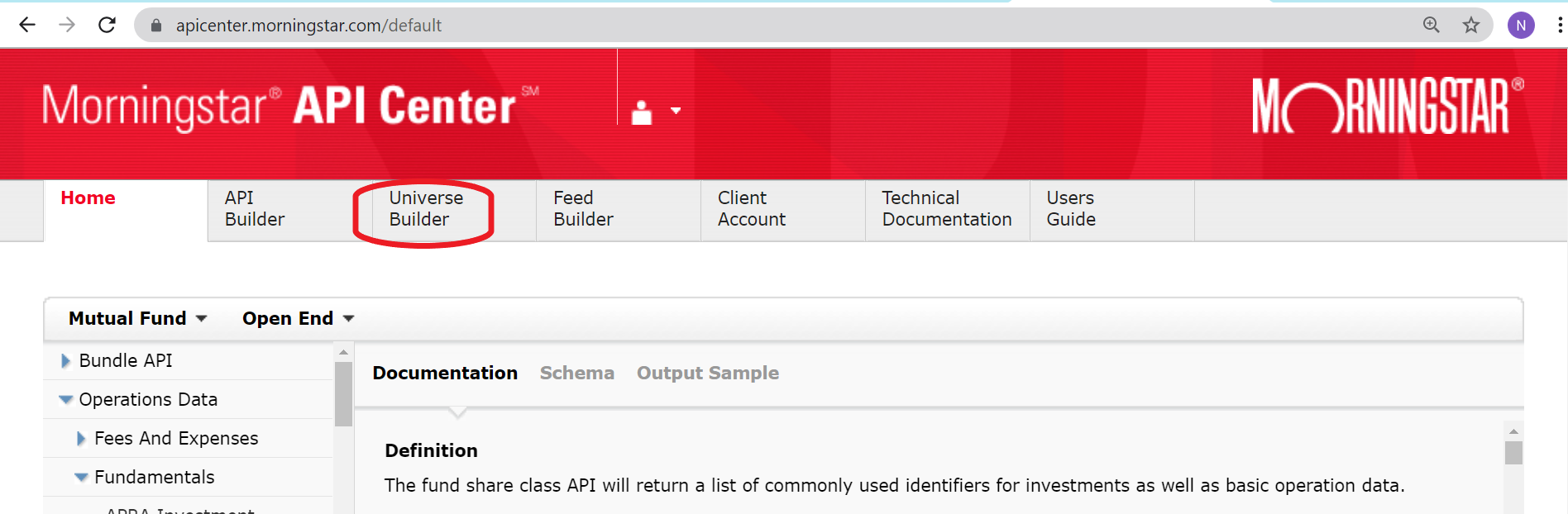Click documentation pane scrollbar thumb
Screen dimensions: 1568x514
click(1513, 453)
